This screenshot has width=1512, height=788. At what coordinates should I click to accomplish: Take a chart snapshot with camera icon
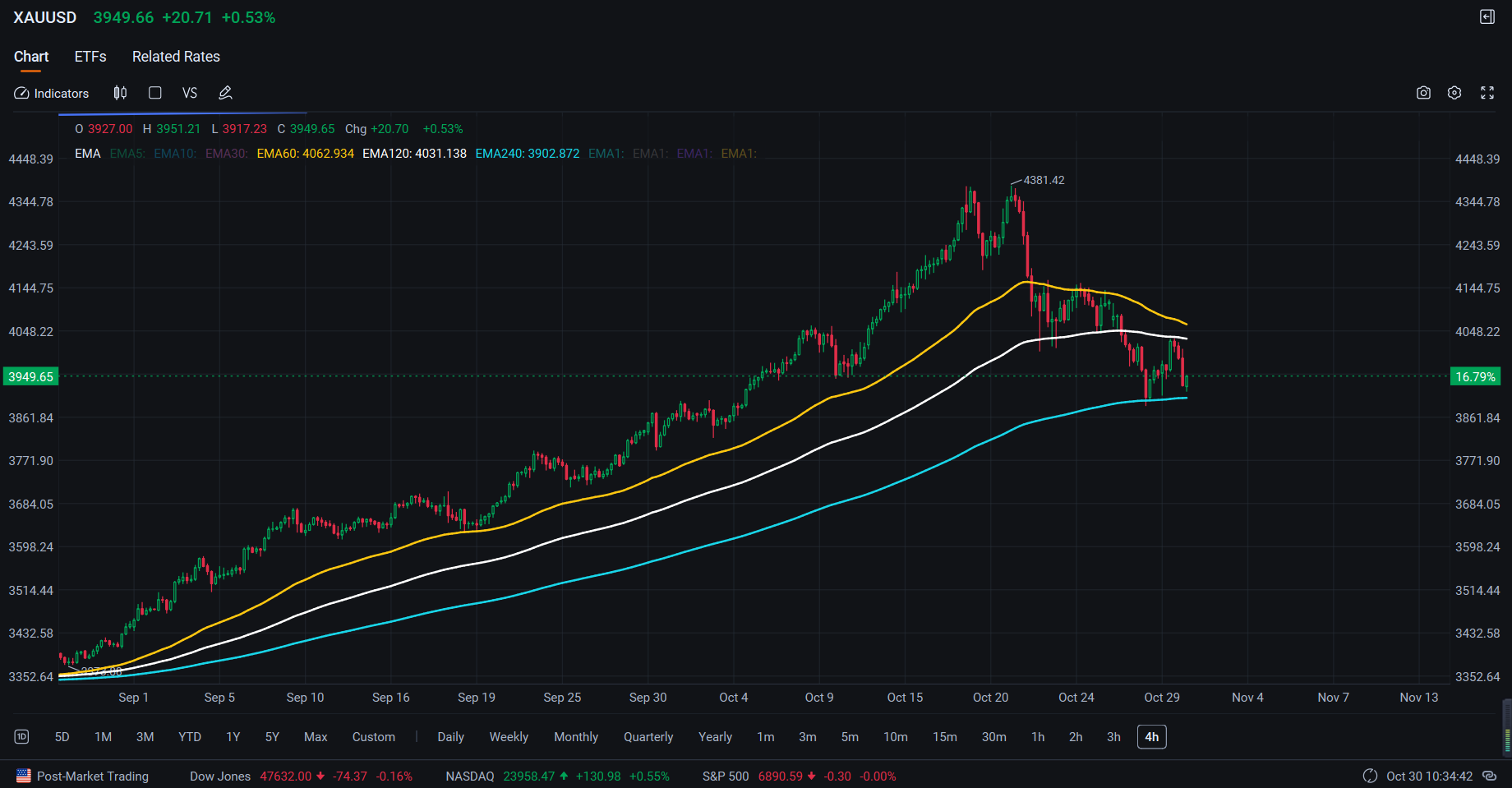[x=1423, y=93]
